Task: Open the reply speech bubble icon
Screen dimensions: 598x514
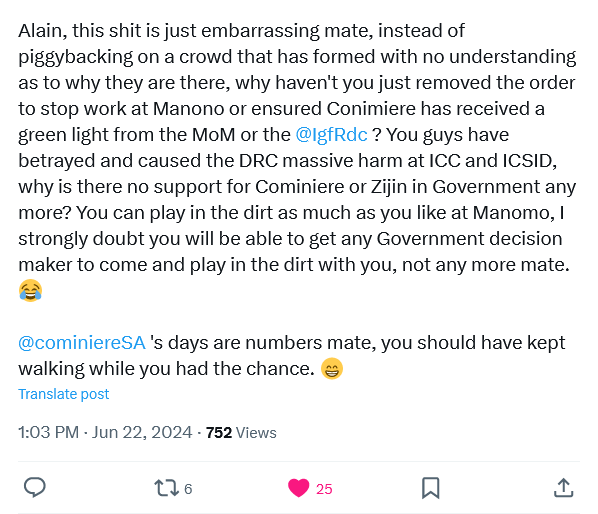Action: point(35,487)
